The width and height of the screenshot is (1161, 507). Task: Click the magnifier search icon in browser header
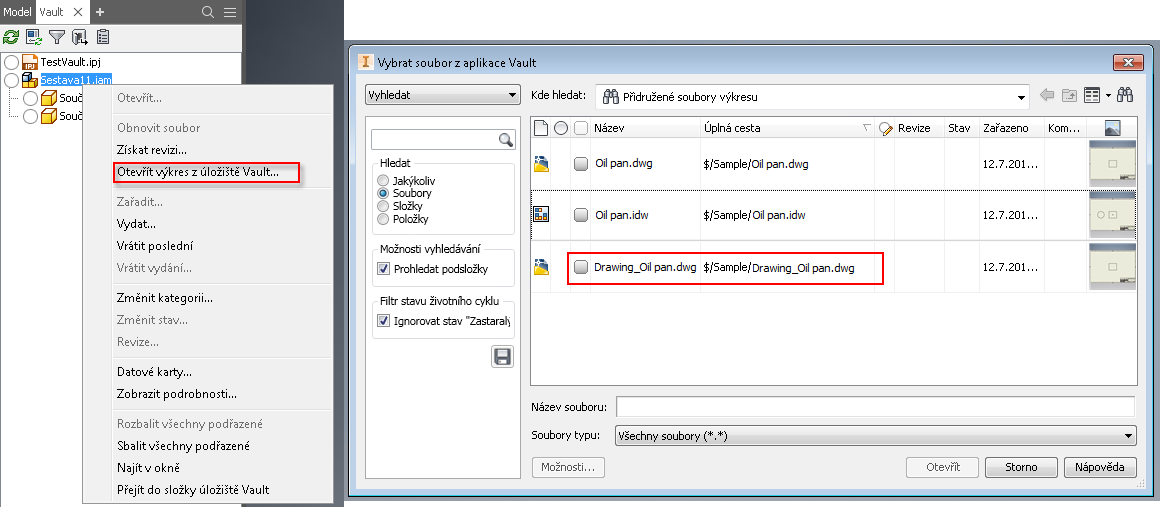tap(208, 12)
